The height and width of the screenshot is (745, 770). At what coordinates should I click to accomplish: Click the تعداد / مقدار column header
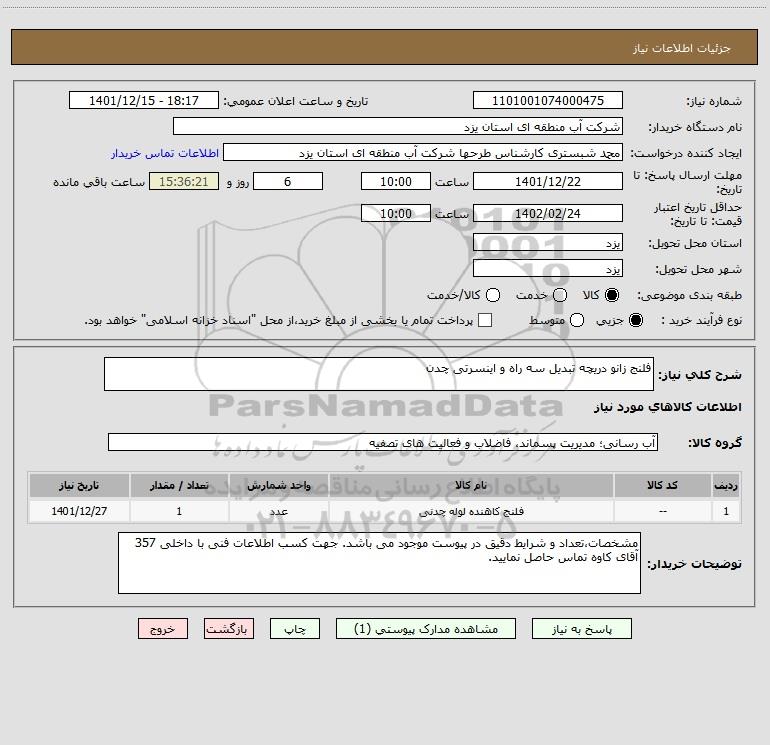(179, 485)
